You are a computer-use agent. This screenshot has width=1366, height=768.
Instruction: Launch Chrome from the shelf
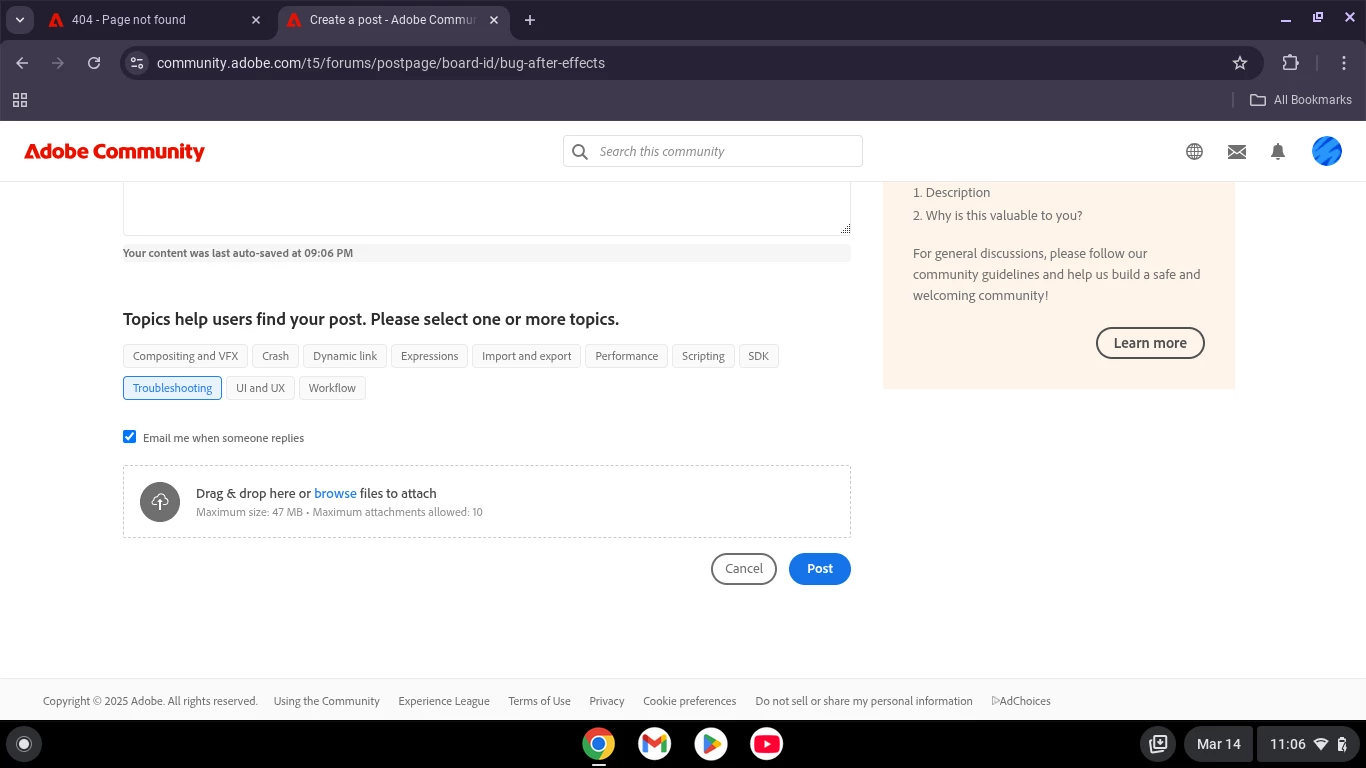point(599,744)
